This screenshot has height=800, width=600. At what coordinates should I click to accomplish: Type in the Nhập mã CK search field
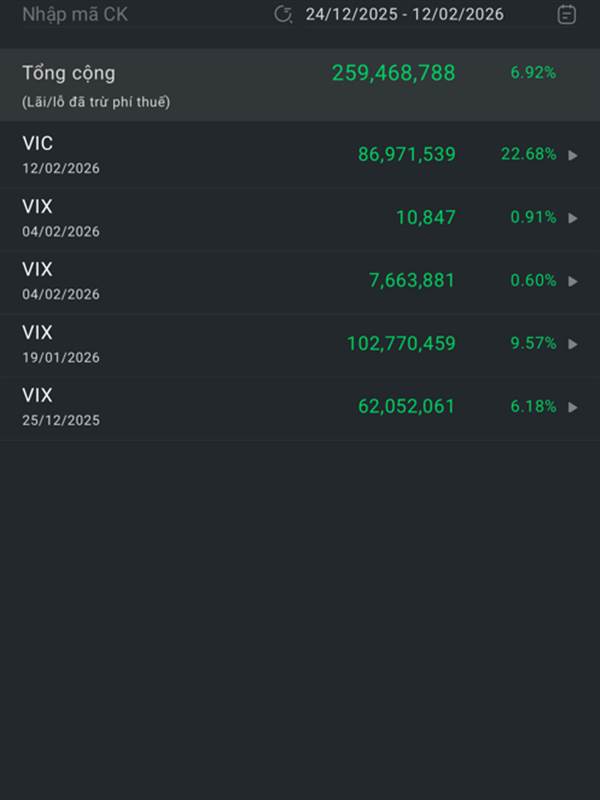(x=75, y=14)
